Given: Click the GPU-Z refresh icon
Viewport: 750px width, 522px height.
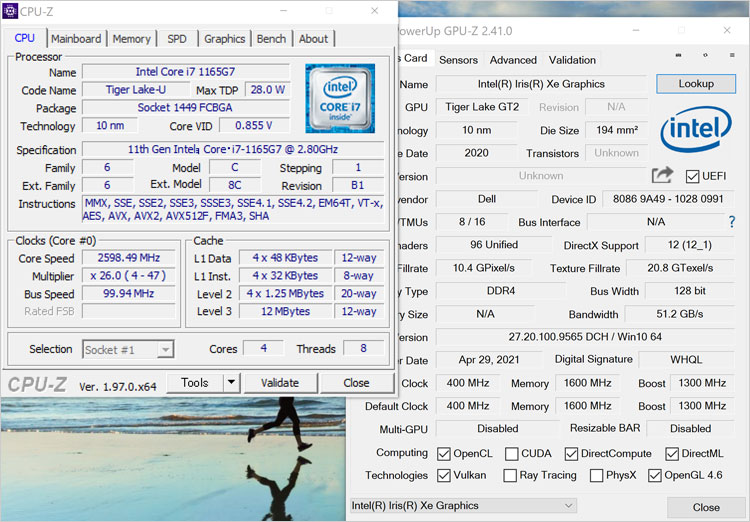Looking at the screenshot, I should click(x=705, y=55).
